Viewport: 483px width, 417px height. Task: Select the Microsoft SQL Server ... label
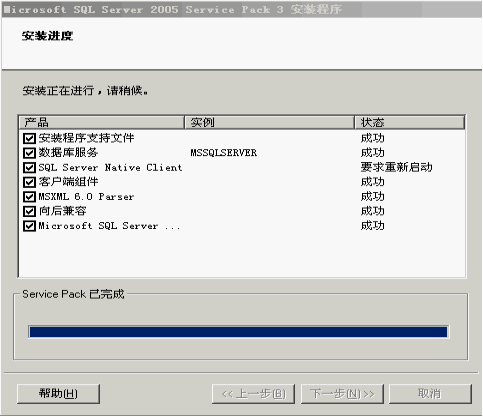click(109, 226)
